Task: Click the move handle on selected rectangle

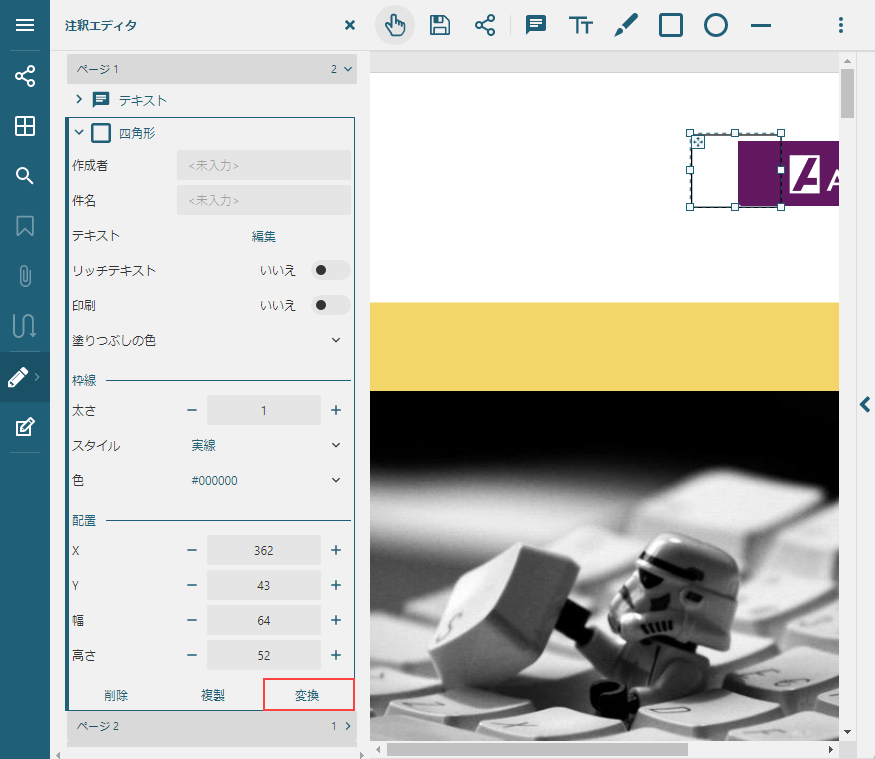Action: [x=698, y=142]
